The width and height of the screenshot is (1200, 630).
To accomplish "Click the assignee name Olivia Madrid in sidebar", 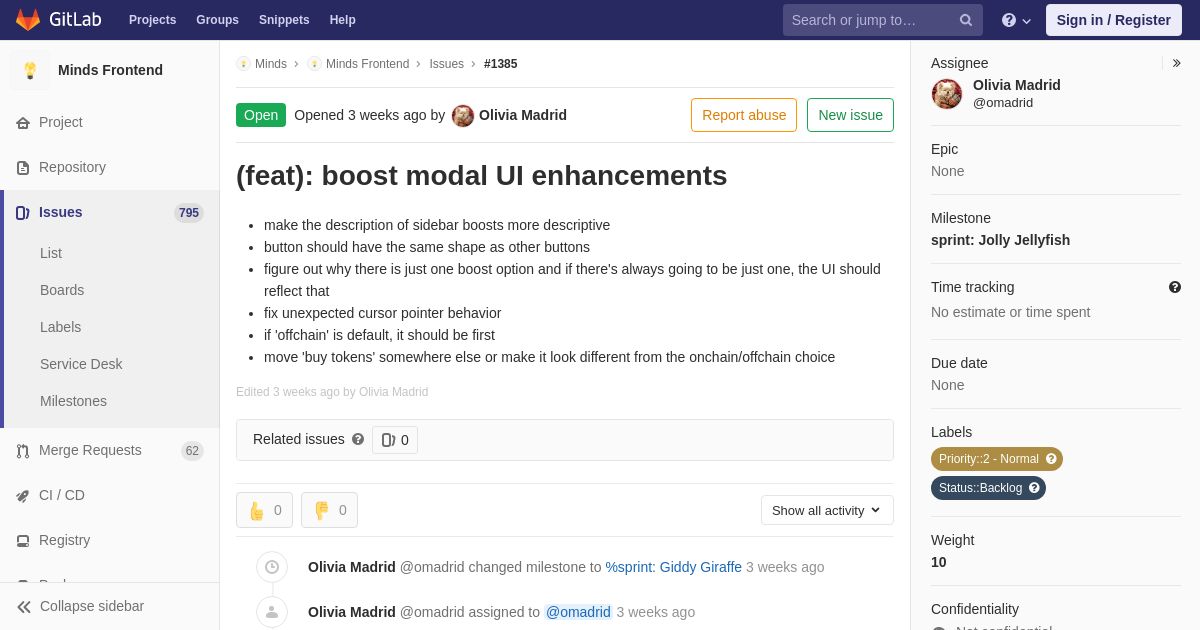I will [x=1017, y=85].
